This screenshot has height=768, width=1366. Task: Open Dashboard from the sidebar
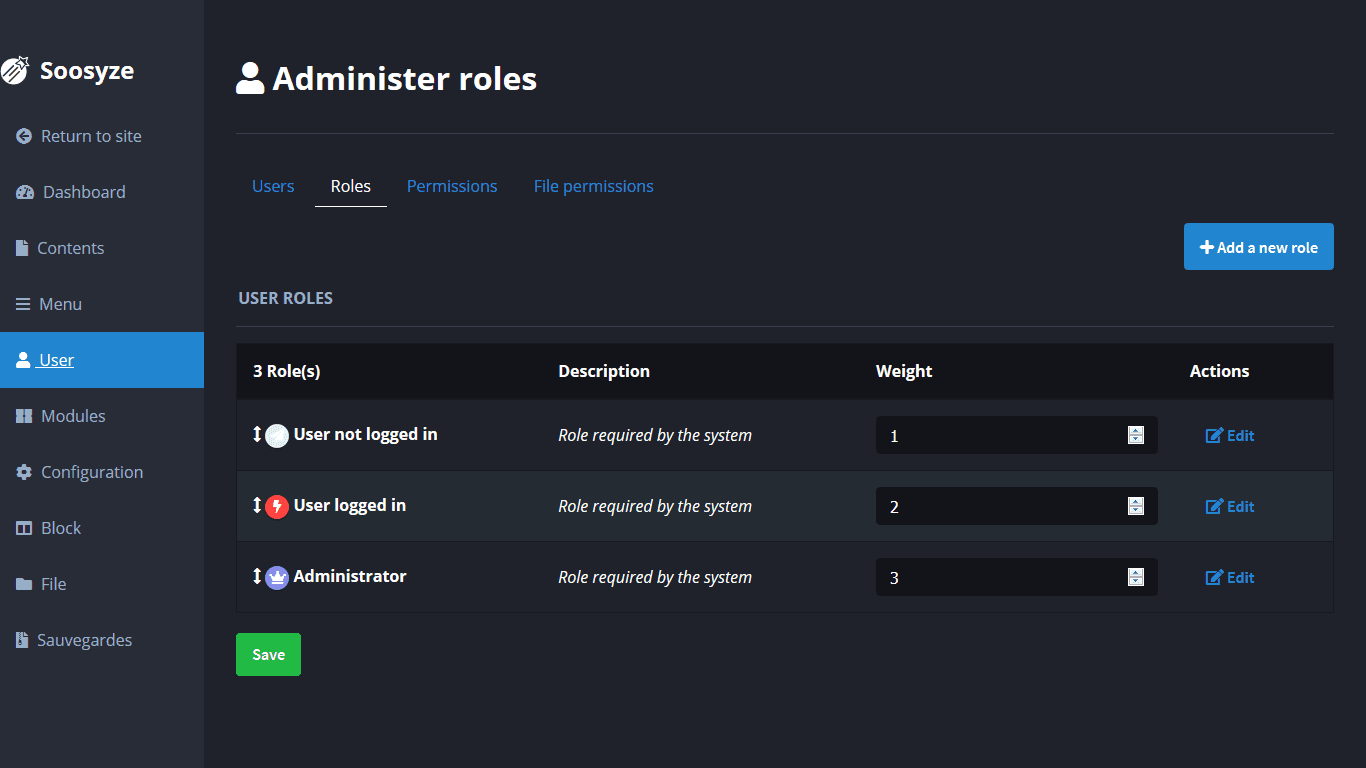click(x=84, y=192)
